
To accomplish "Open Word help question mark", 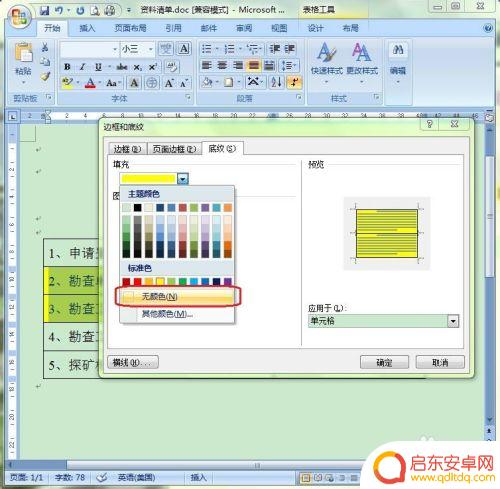I will click(488, 28).
